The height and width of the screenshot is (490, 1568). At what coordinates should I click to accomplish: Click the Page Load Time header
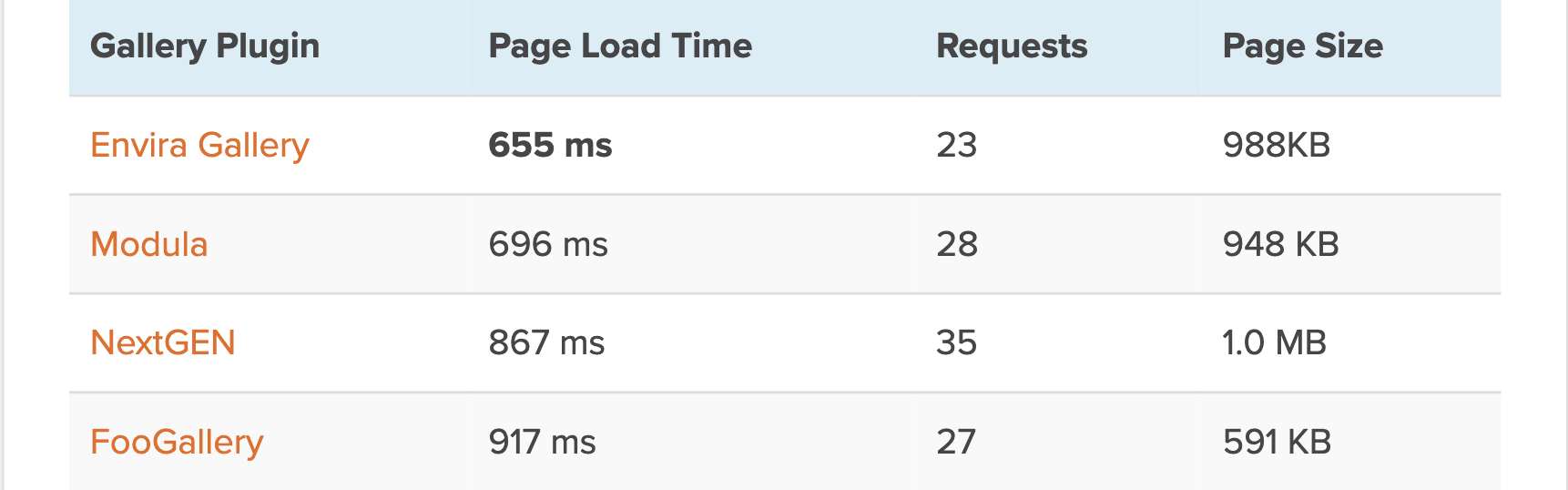tap(620, 46)
